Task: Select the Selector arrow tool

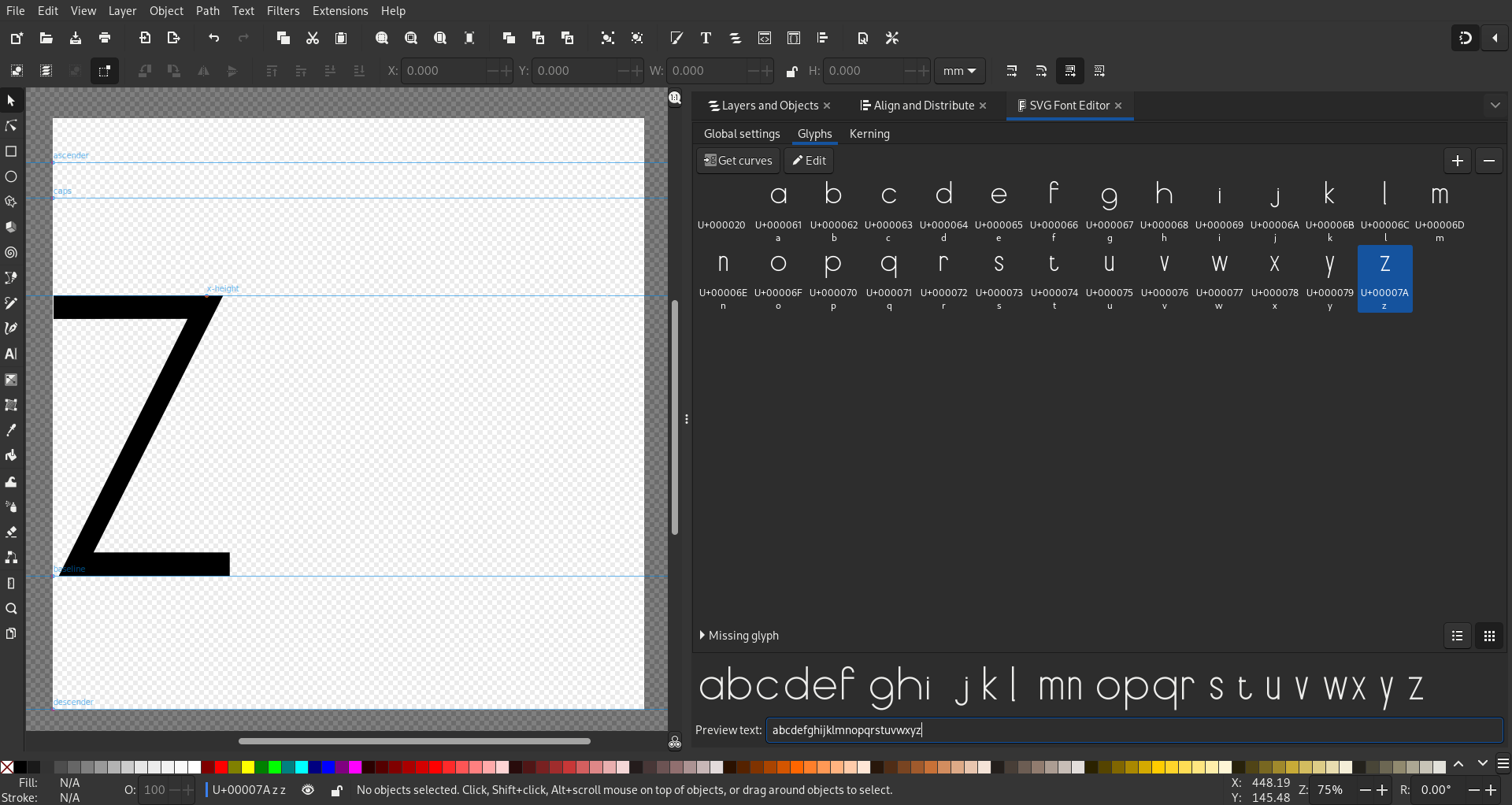Action: pos(11,101)
